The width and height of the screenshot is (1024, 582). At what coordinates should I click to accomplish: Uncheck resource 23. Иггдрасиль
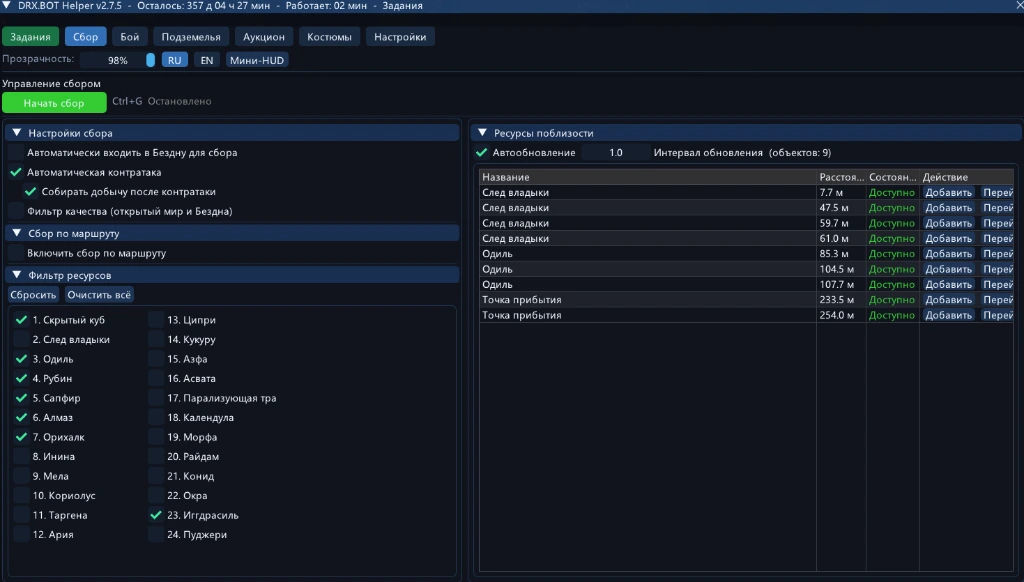pos(156,515)
